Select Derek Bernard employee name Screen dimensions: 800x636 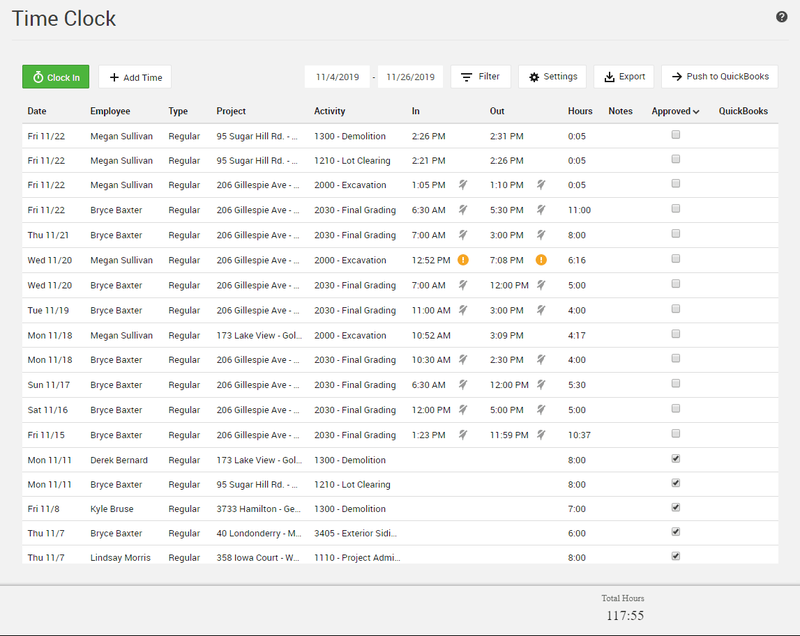[119, 460]
